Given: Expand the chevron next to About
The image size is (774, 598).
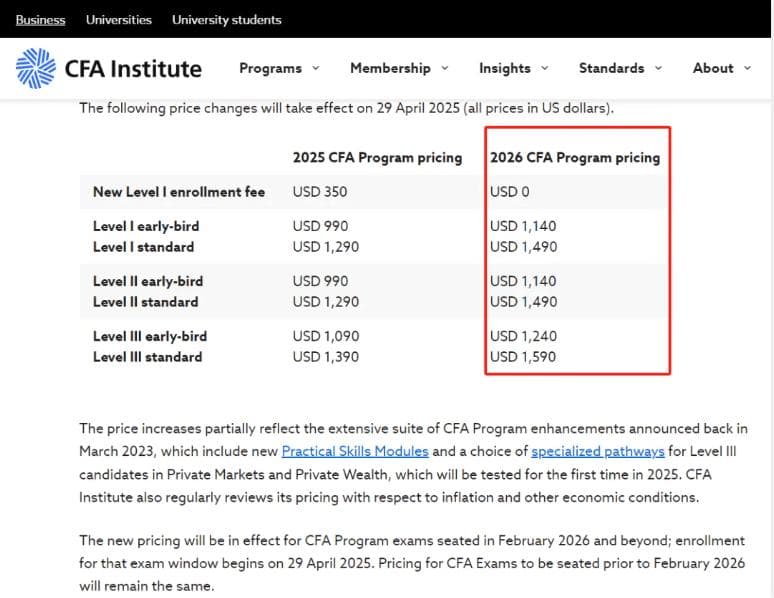Looking at the screenshot, I should click(x=748, y=68).
